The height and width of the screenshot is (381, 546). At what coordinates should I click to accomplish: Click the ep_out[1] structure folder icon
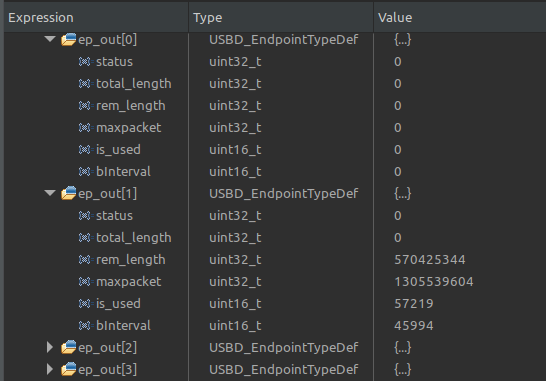(x=69, y=193)
